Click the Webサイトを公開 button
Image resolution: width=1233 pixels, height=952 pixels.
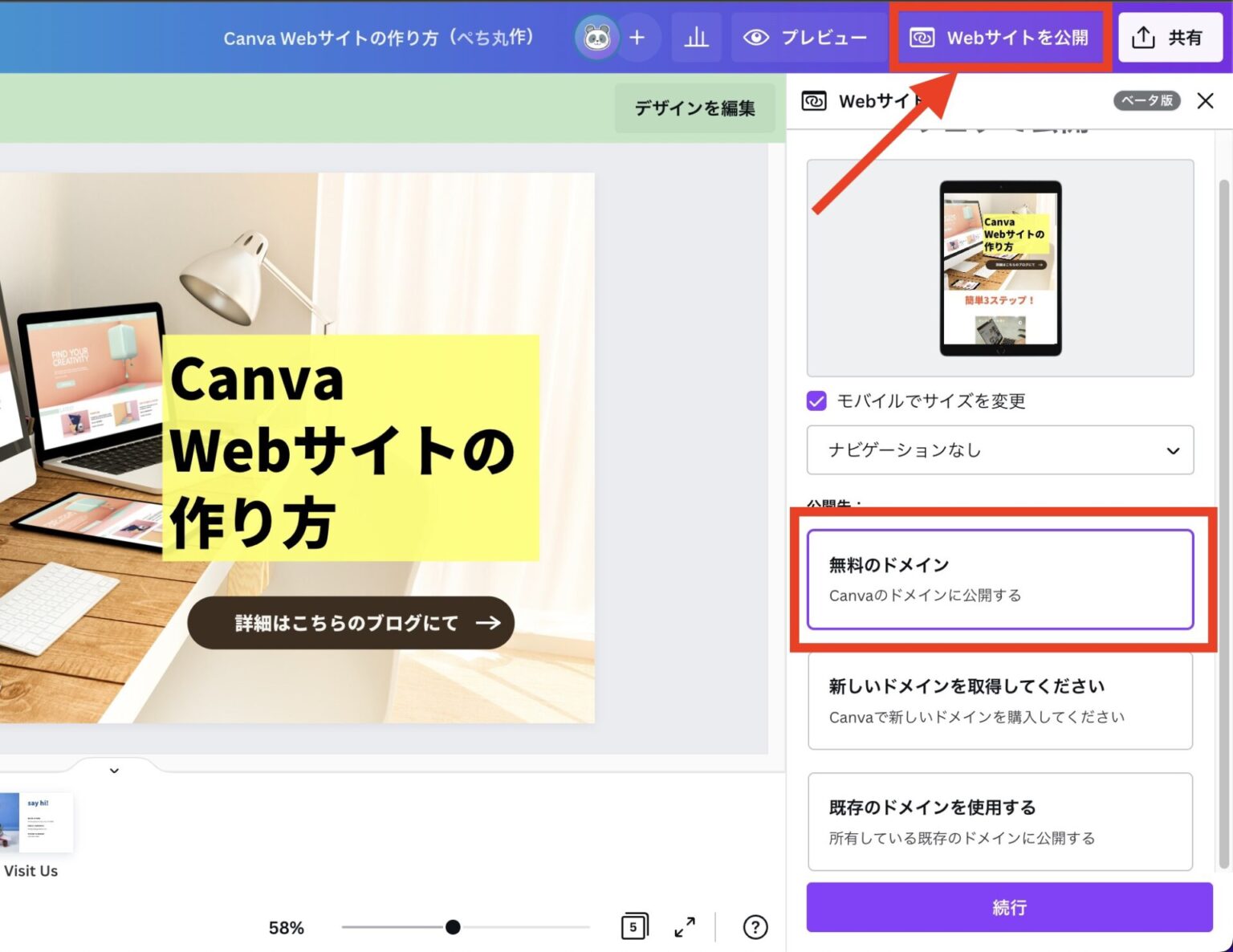click(1001, 37)
